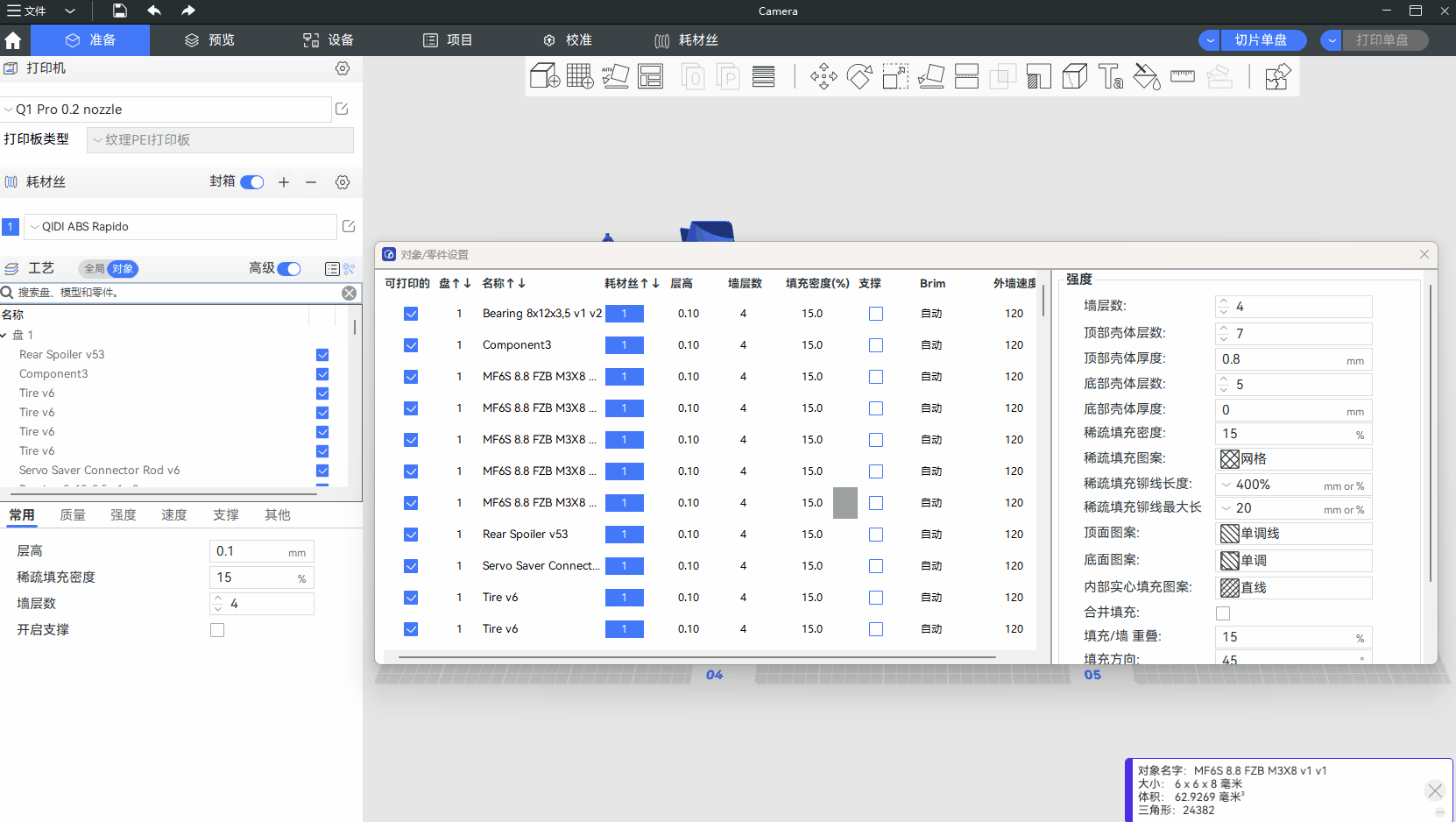
Task: Click the 稀疏填充密度 input field in strength panel
Action: (x=1283, y=435)
